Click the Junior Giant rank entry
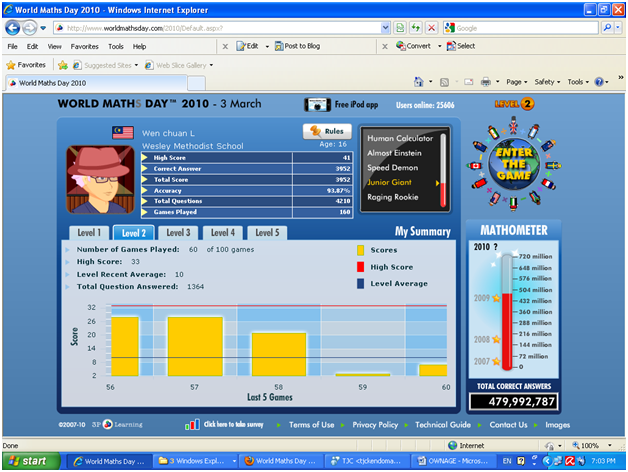 coord(389,182)
